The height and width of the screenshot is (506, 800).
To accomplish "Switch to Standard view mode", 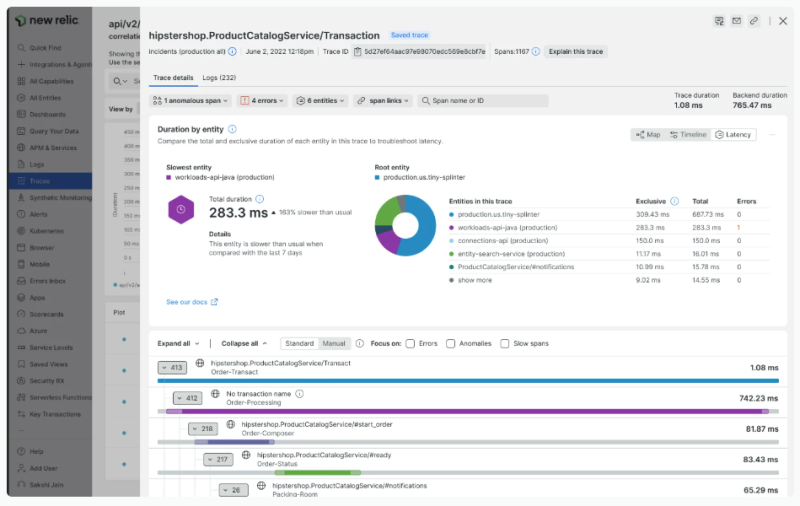I will (x=299, y=343).
